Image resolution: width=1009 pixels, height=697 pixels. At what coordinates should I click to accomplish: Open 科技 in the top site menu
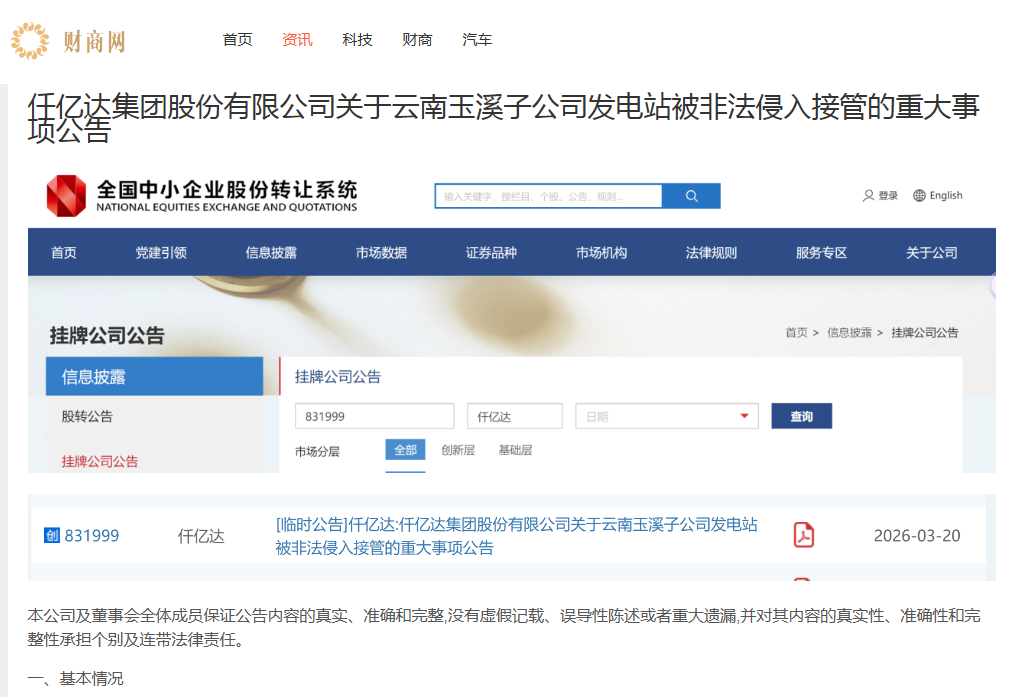click(357, 40)
